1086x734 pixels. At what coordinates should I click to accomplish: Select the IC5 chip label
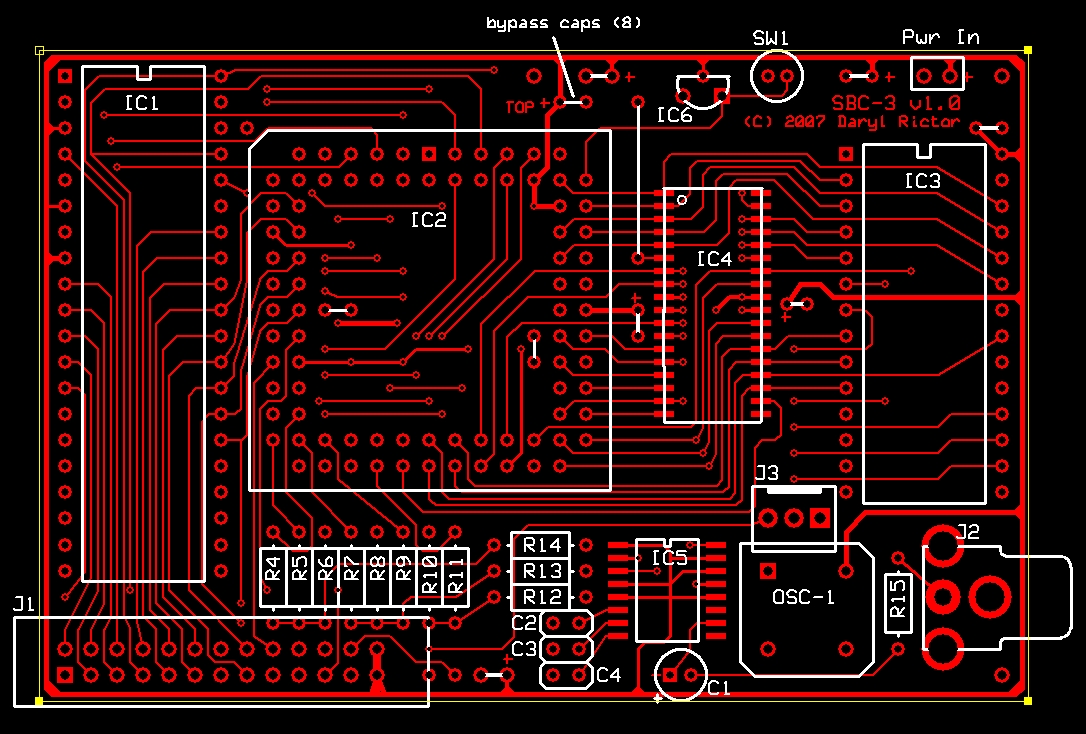(x=669, y=557)
